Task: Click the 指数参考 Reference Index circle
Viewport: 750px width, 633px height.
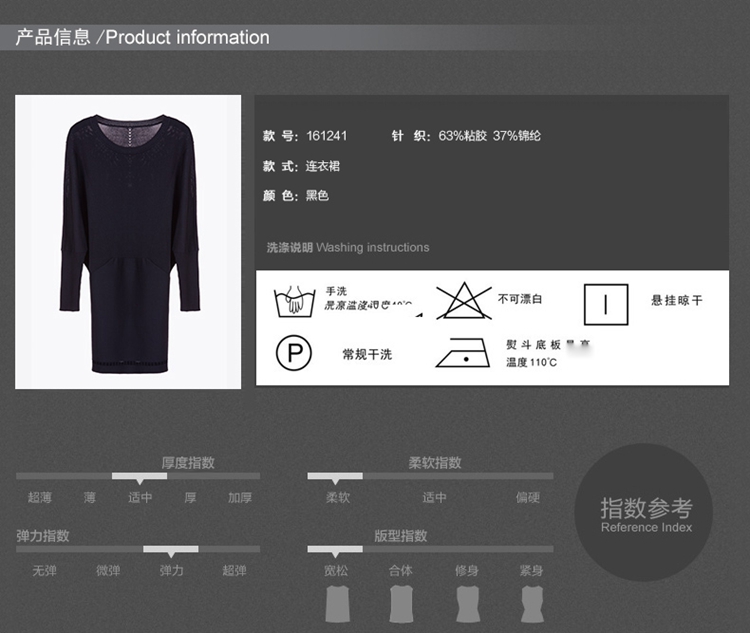Action: tap(646, 512)
